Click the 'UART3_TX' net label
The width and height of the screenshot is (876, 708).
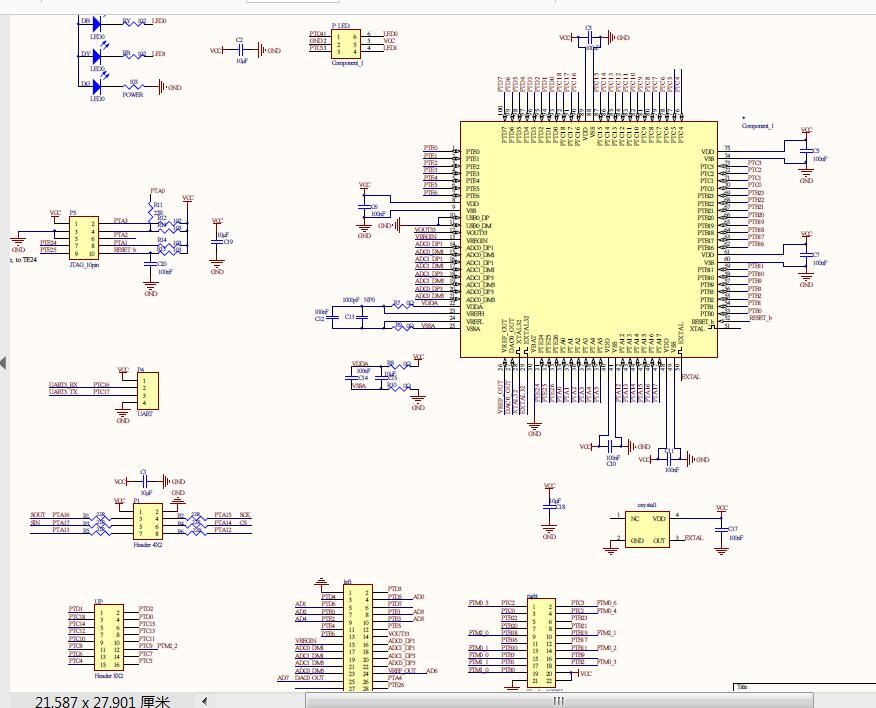coord(63,392)
